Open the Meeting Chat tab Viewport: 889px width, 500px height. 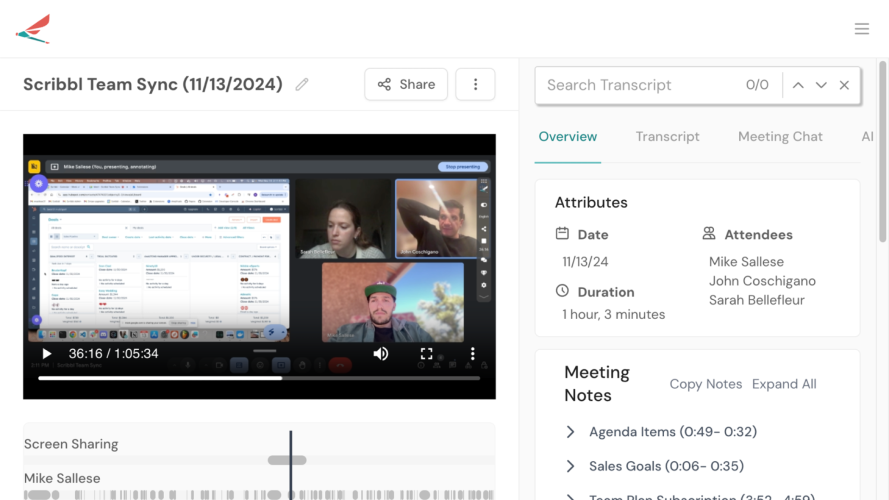(x=780, y=137)
